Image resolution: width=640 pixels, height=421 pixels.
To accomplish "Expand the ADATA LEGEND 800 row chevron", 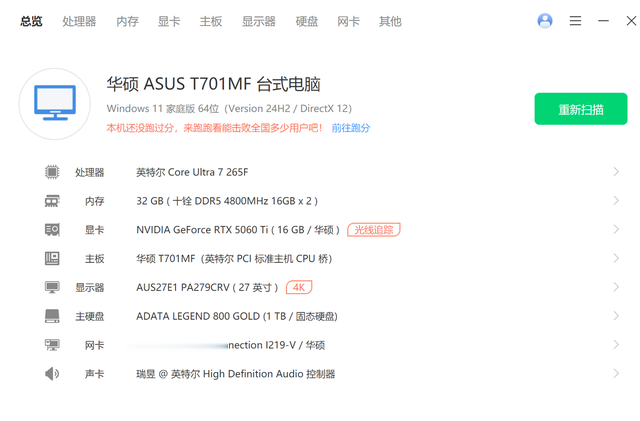I will 616,316.
